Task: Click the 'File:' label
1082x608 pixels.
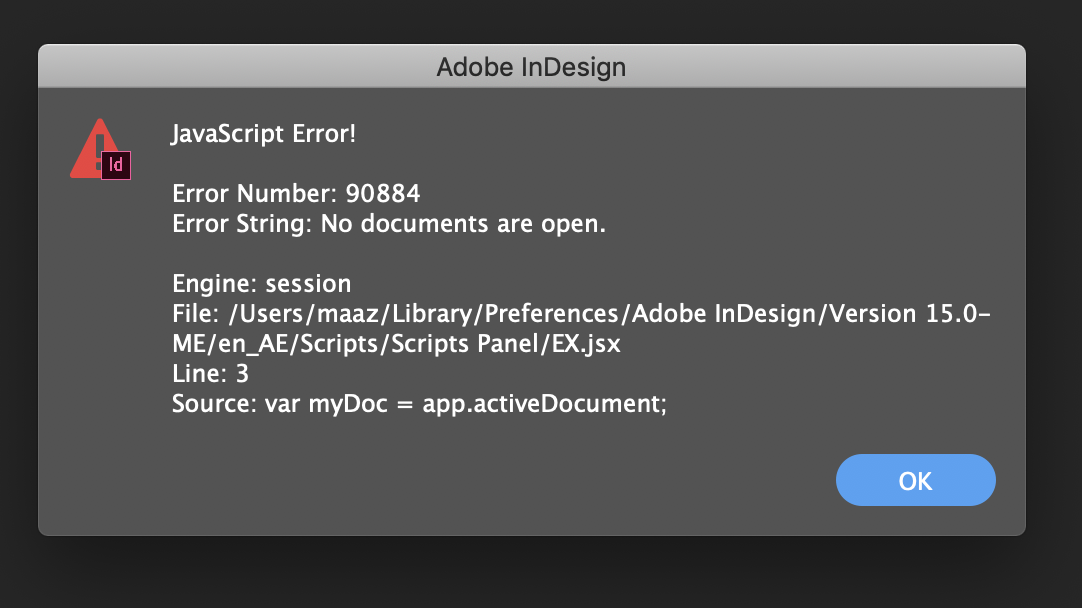Action: [x=196, y=314]
